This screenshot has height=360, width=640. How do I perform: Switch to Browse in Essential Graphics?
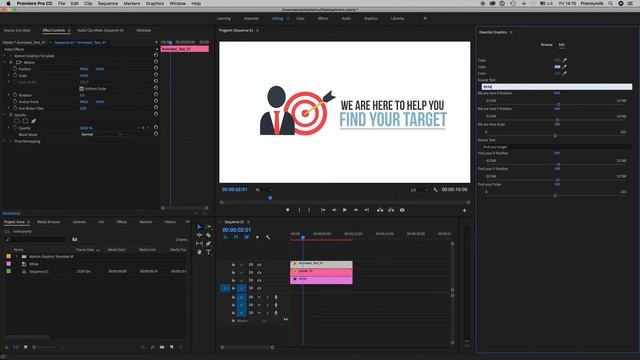click(547, 45)
